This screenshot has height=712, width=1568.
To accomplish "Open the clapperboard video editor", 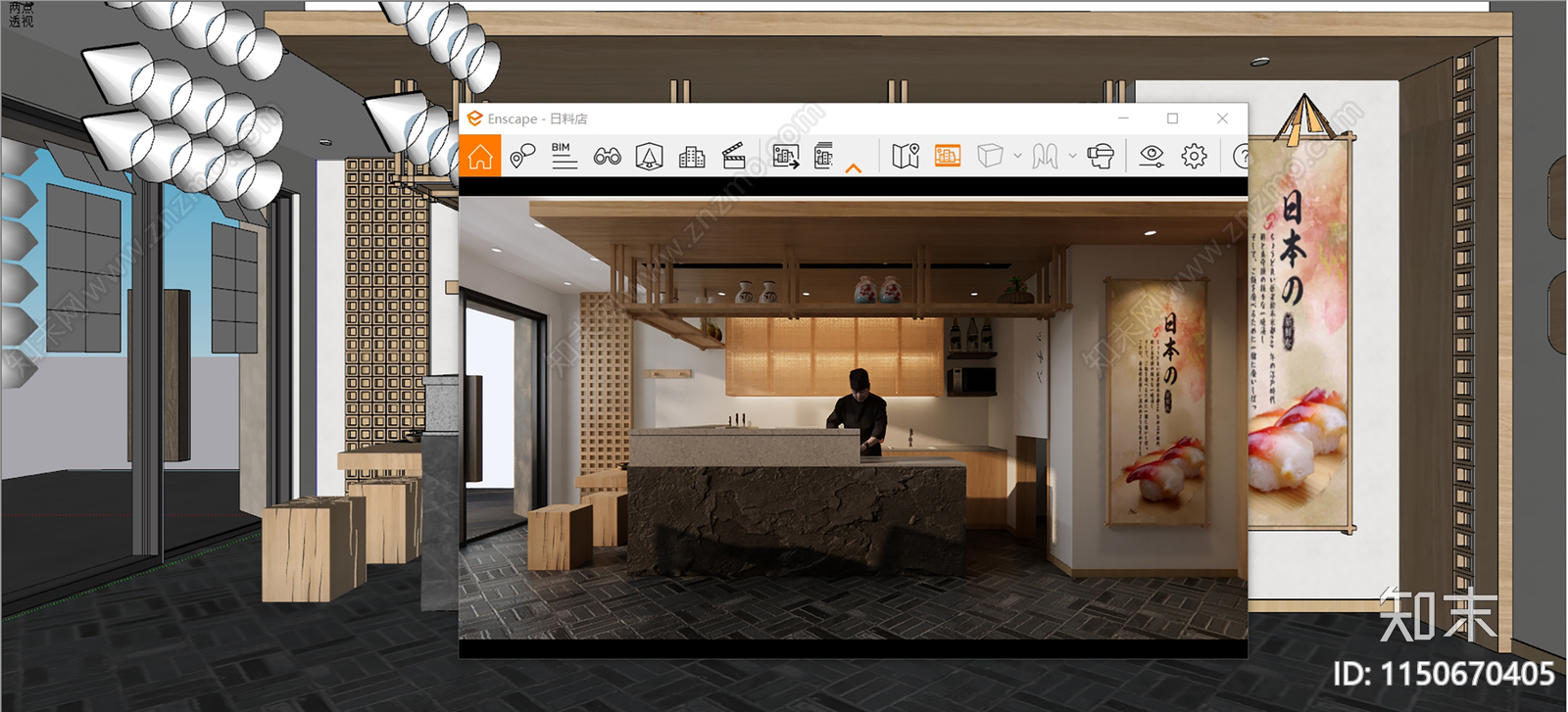I will (734, 156).
